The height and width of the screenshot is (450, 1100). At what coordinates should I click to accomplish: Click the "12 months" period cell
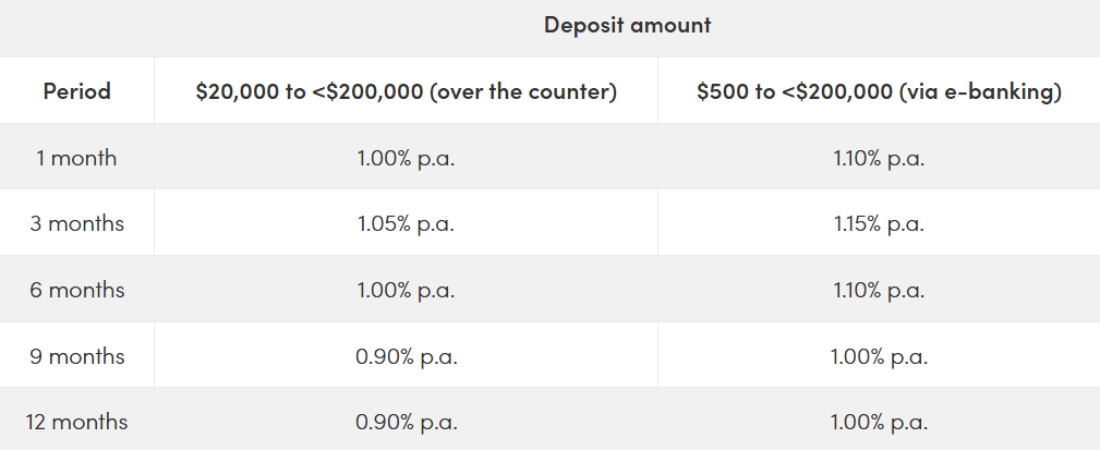point(76,421)
